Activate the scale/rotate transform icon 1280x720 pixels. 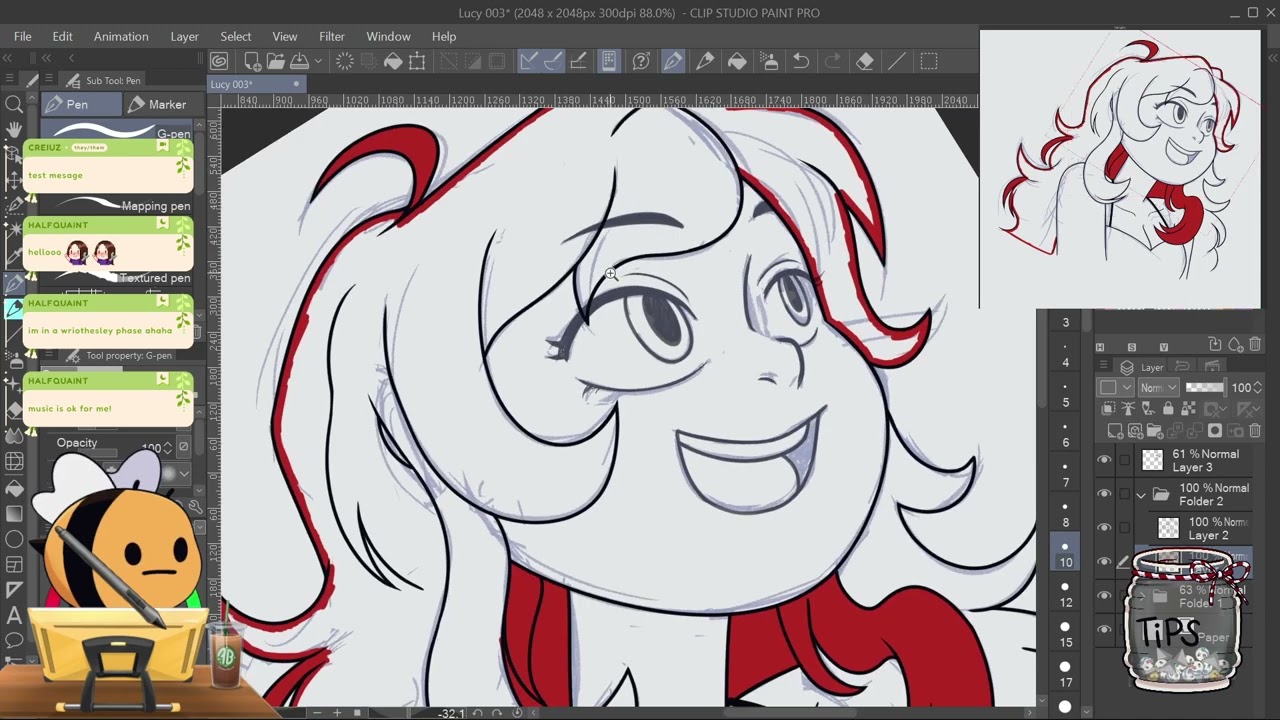coord(417,61)
